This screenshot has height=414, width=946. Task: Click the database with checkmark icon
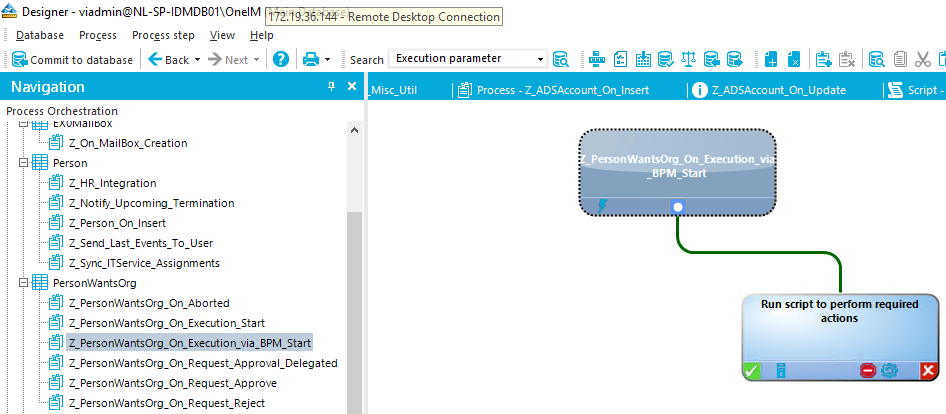tap(665, 59)
